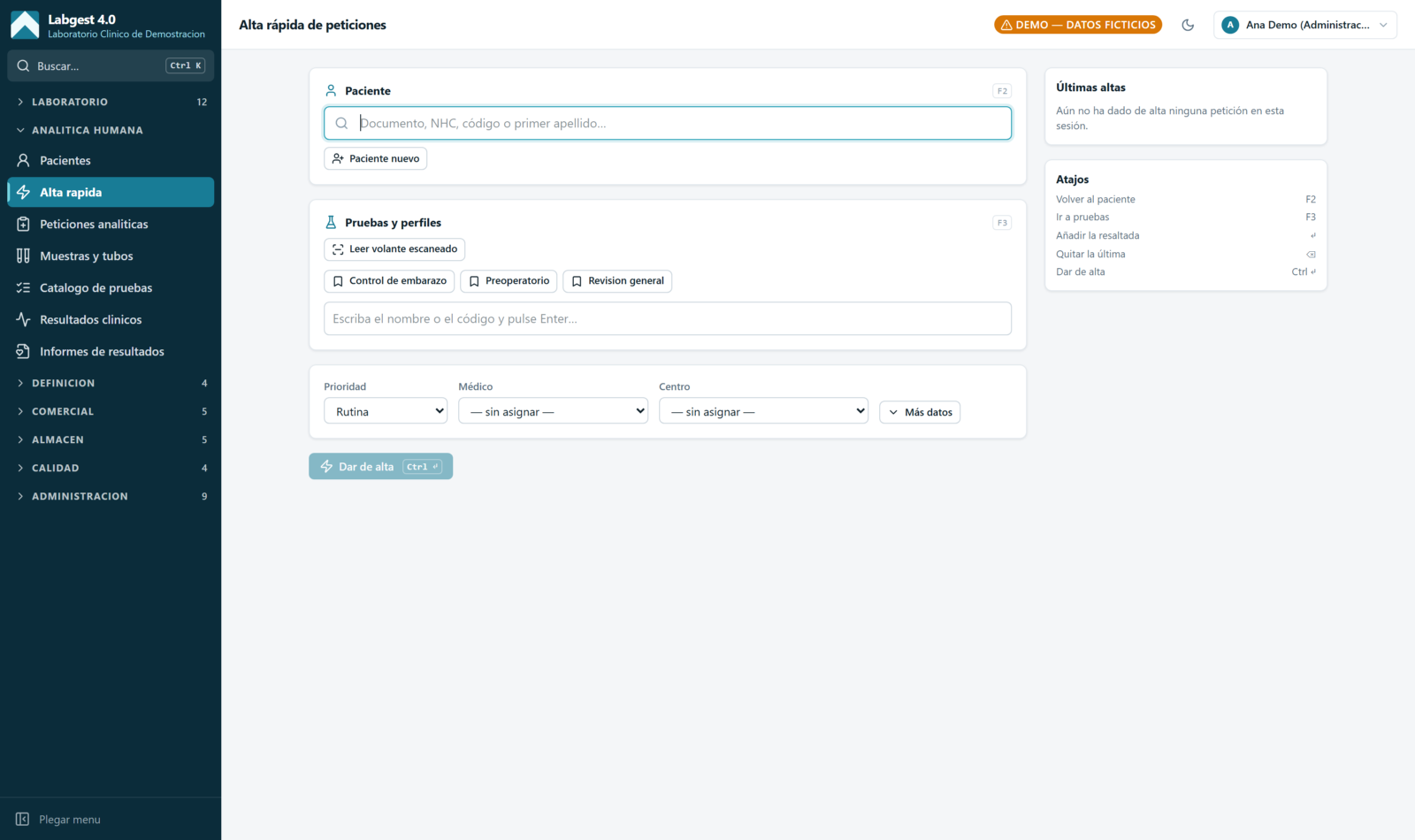This screenshot has width=1415, height=840.
Task: Click the Peticiones analiticas clipboard icon
Action: pos(24,224)
